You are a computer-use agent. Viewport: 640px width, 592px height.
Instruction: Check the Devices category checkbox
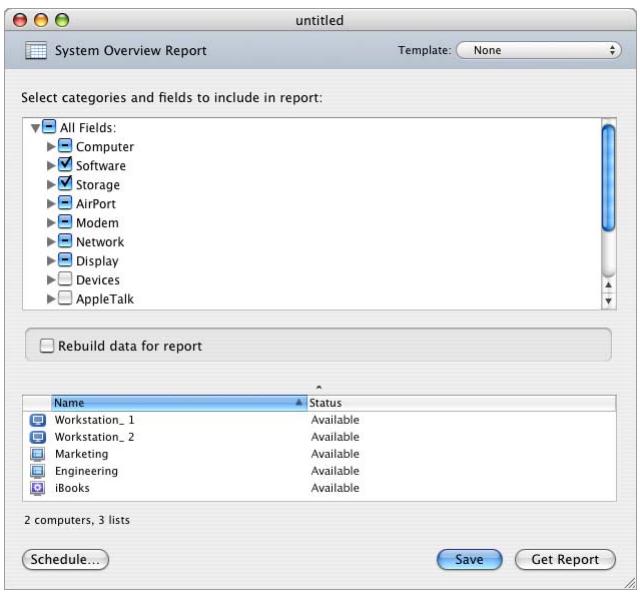coord(65,279)
